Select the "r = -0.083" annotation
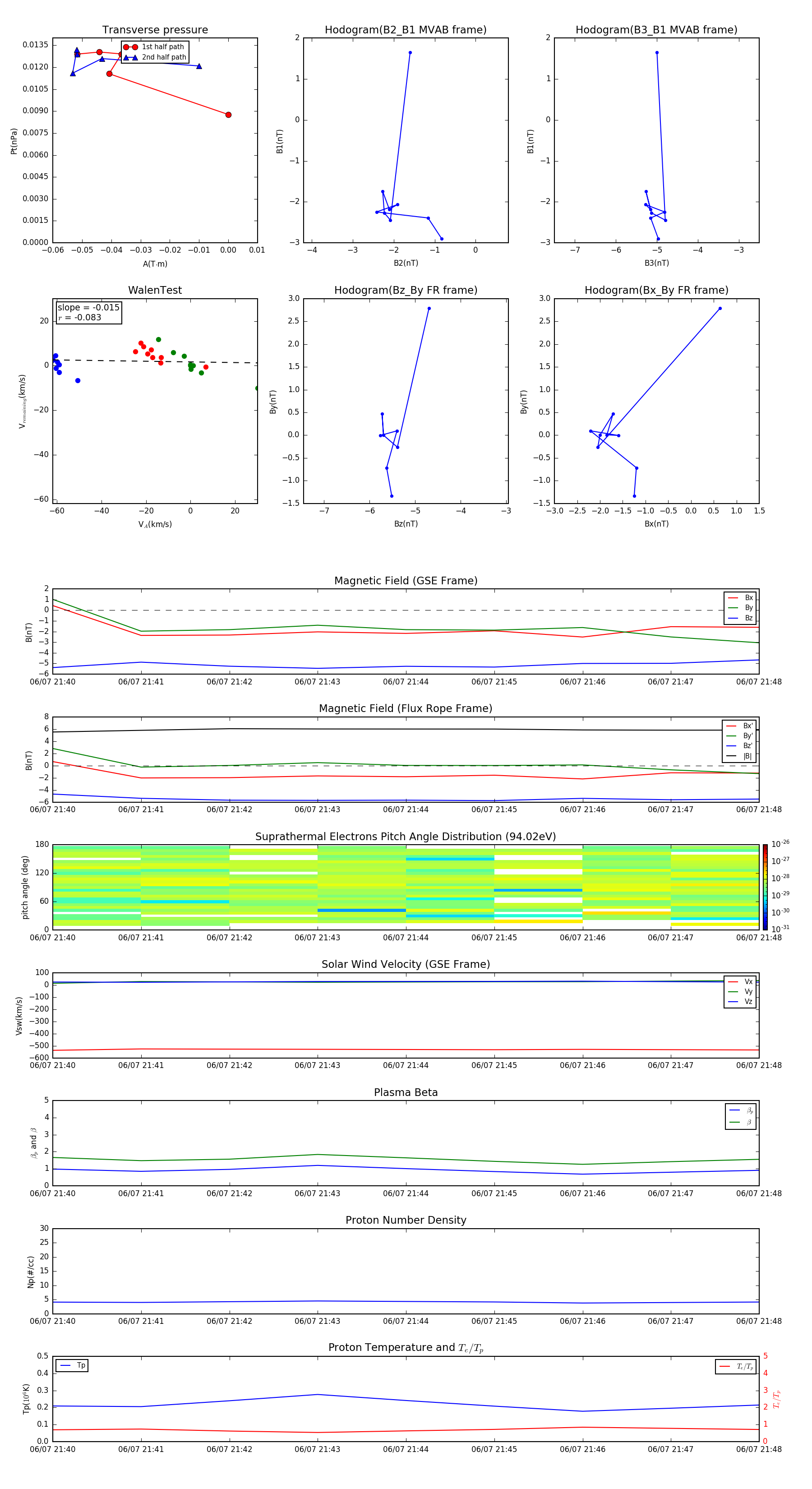Image resolution: width=812 pixels, height=1489 pixels. click(80, 317)
